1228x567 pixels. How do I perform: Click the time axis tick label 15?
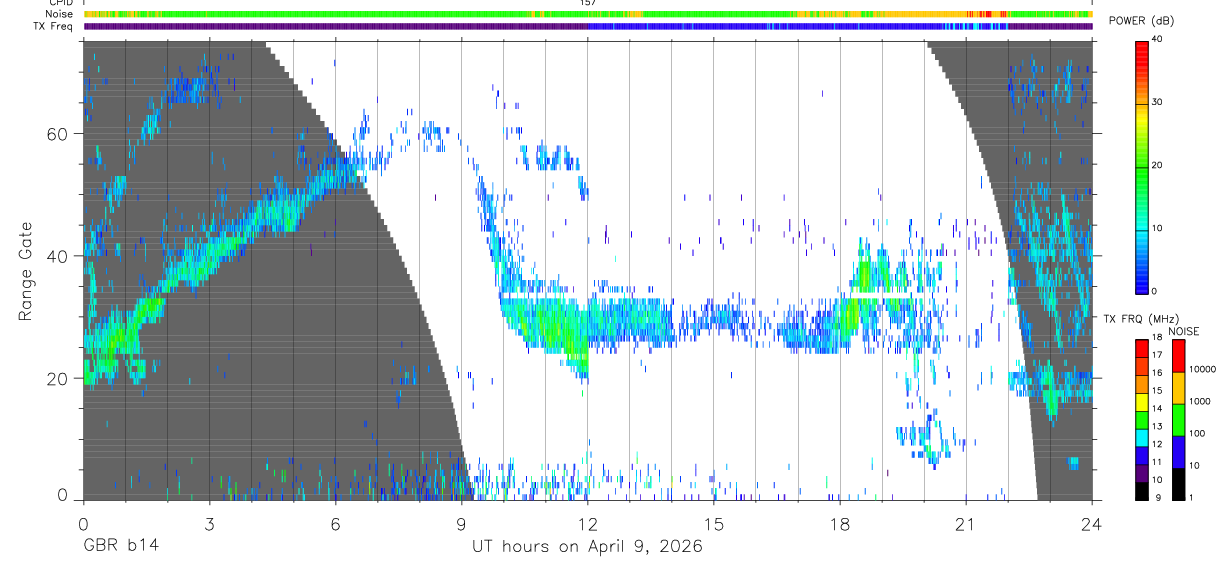click(713, 523)
